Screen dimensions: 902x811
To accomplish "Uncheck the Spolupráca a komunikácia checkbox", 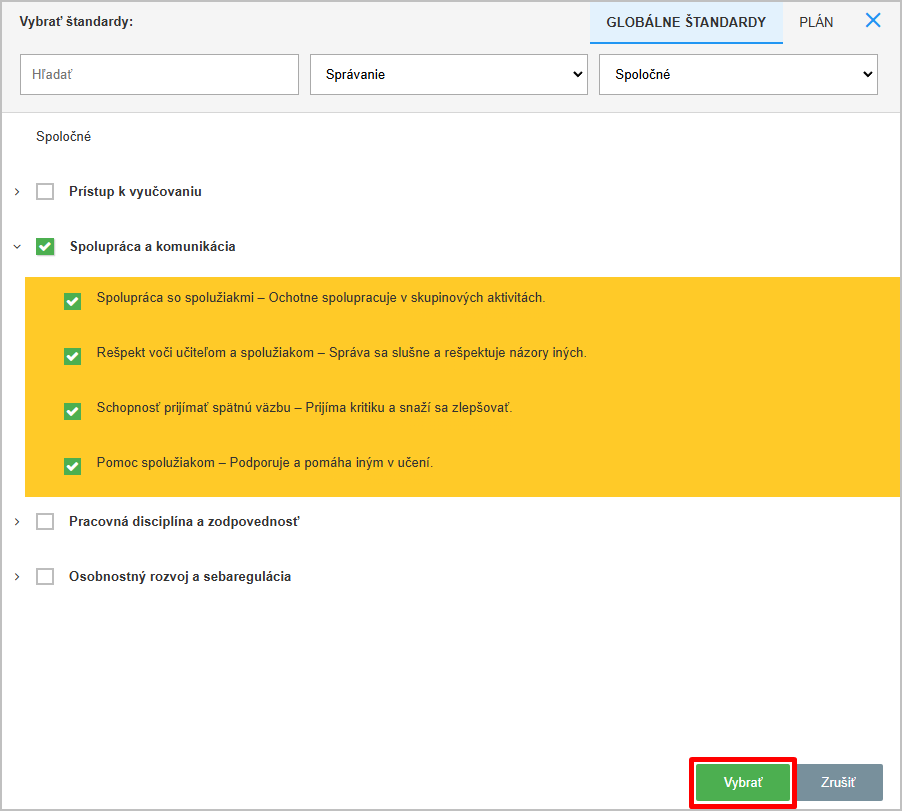I will (x=45, y=246).
